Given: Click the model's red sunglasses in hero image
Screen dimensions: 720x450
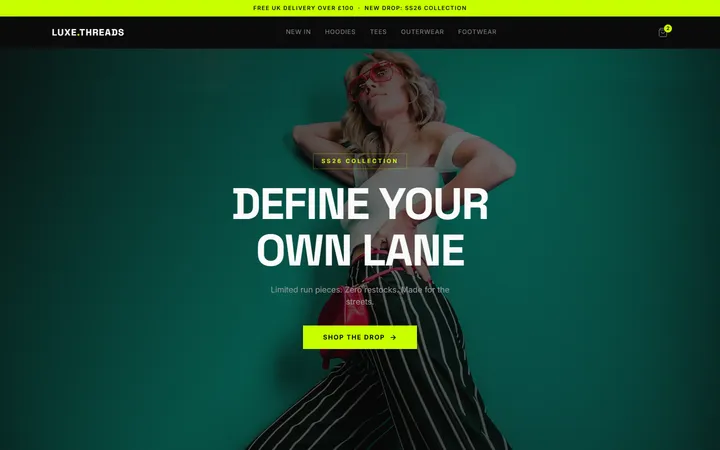Looking at the screenshot, I should click(x=374, y=77).
